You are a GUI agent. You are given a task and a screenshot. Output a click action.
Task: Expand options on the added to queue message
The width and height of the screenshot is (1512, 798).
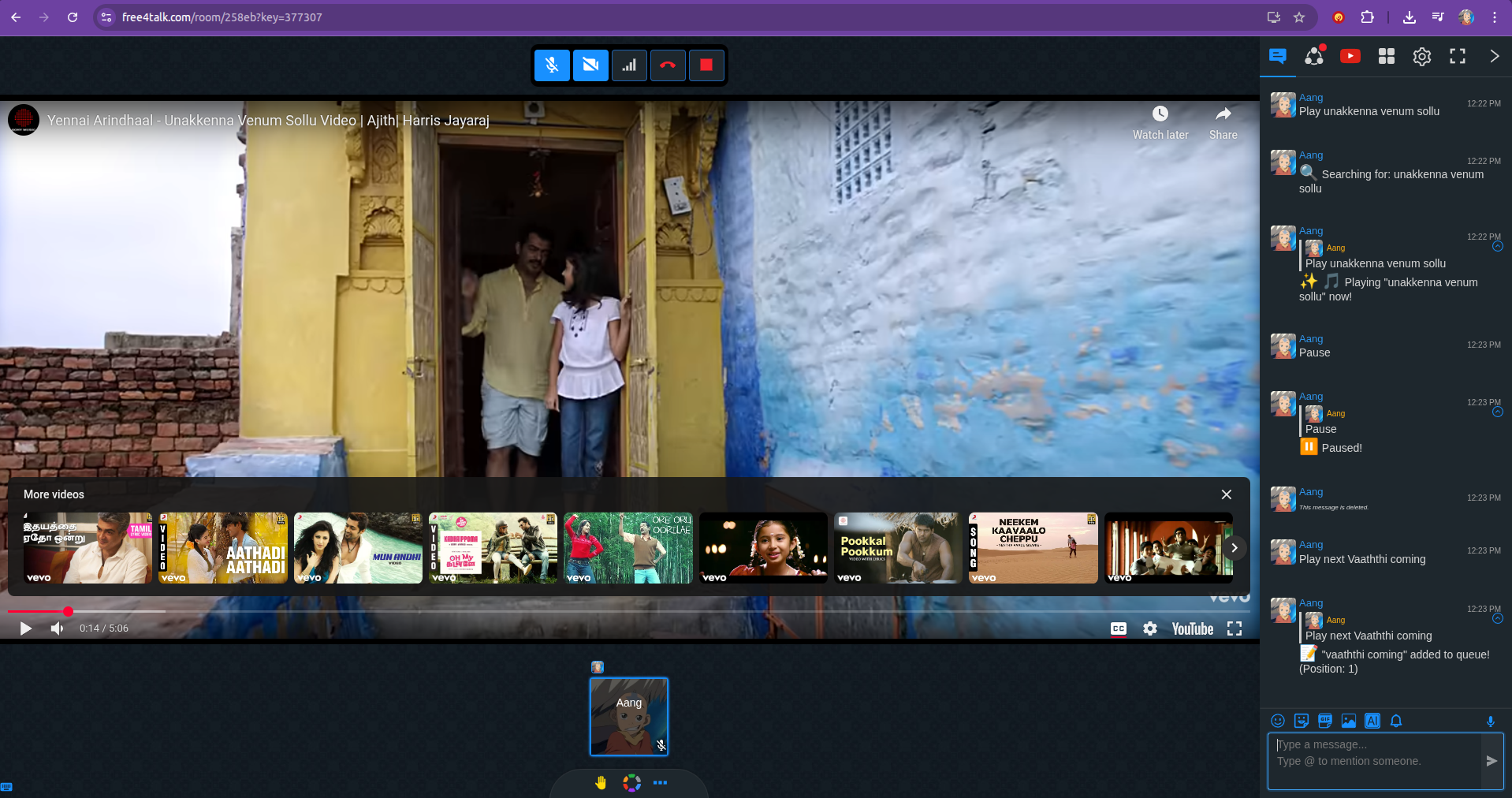[1498, 619]
